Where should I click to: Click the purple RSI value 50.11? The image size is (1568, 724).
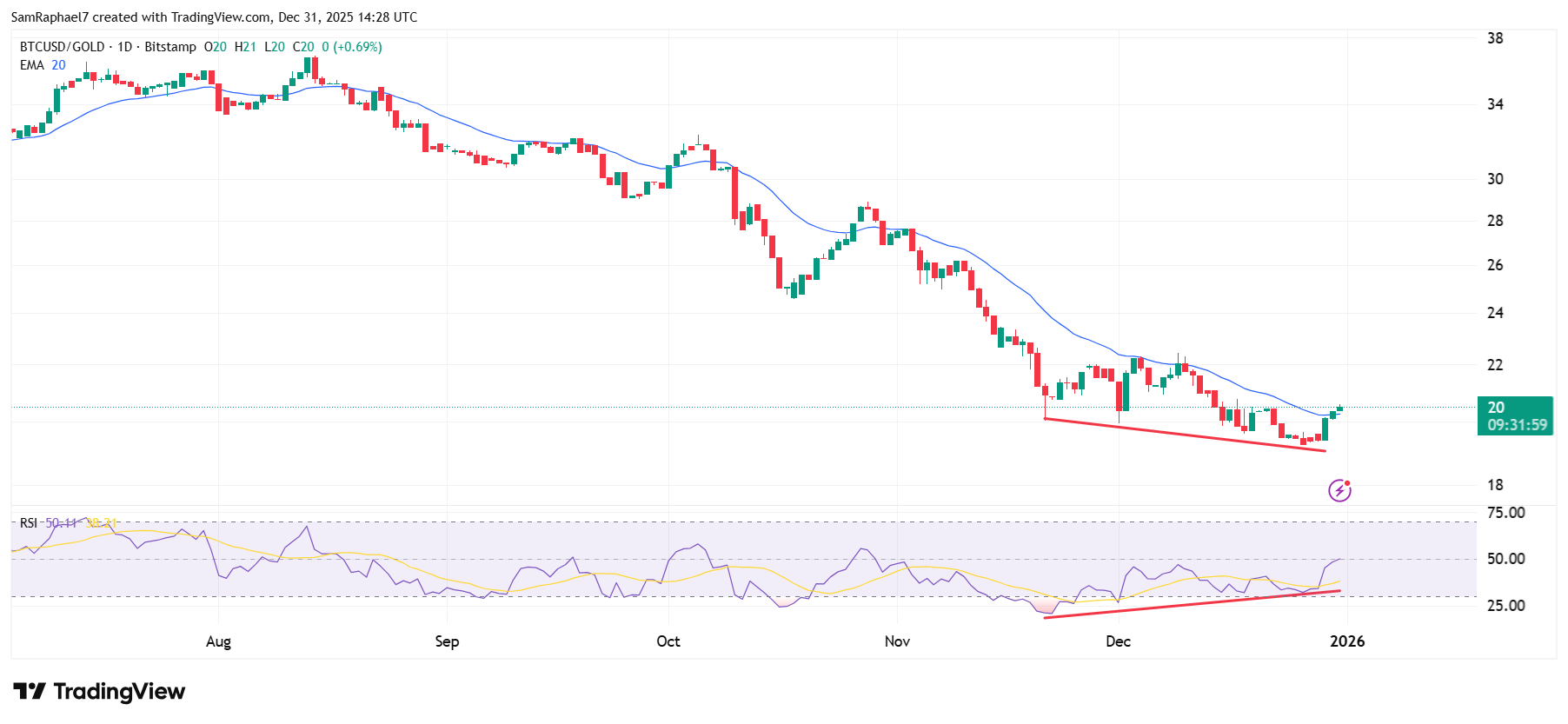pos(61,523)
